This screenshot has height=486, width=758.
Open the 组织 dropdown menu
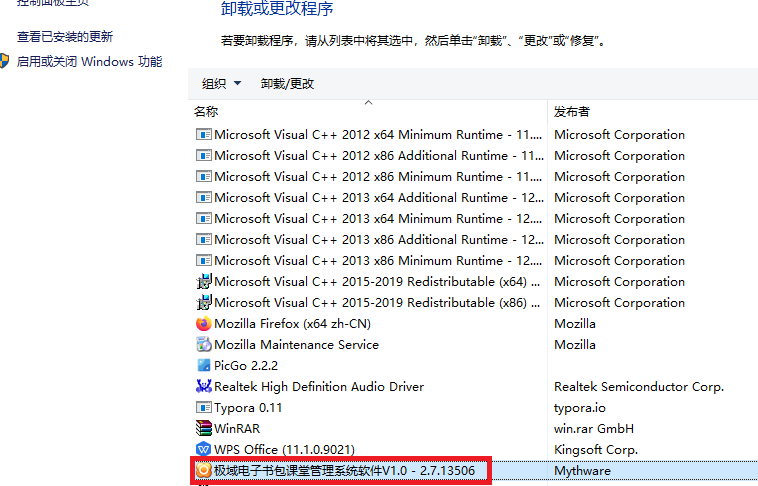pos(221,84)
